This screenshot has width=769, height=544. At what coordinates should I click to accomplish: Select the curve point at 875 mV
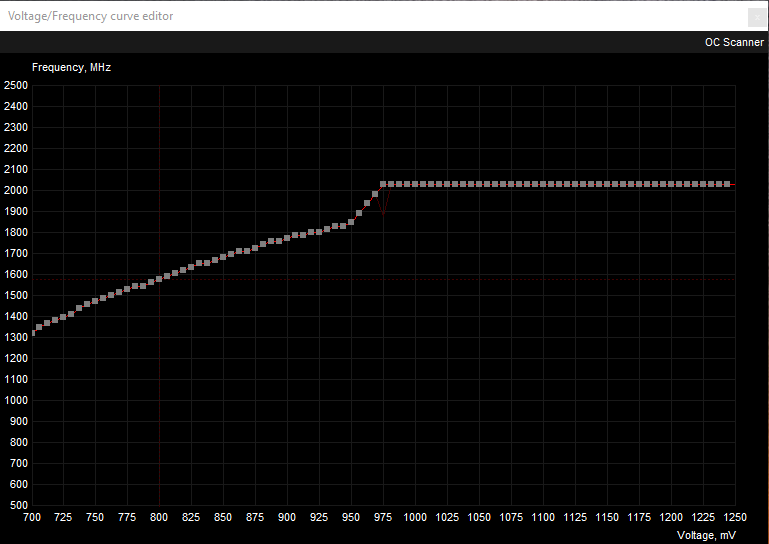click(255, 248)
